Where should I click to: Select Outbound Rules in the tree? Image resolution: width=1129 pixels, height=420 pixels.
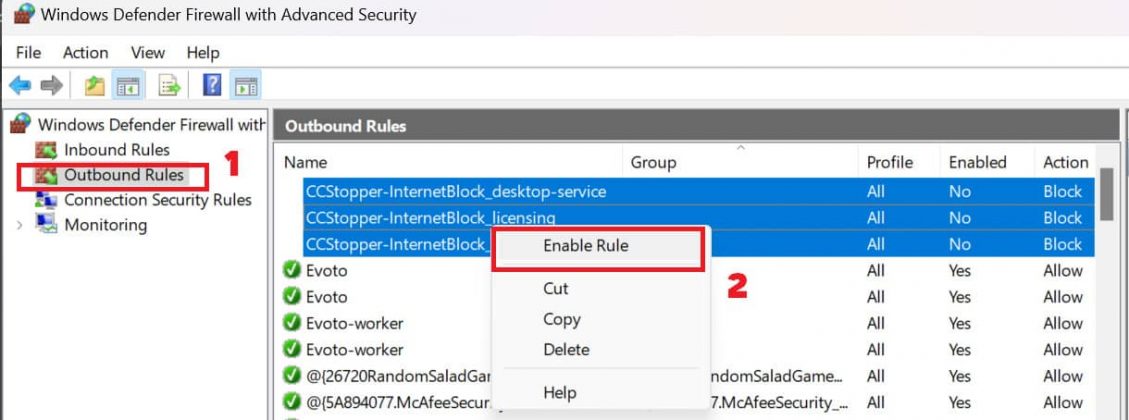tap(123, 175)
